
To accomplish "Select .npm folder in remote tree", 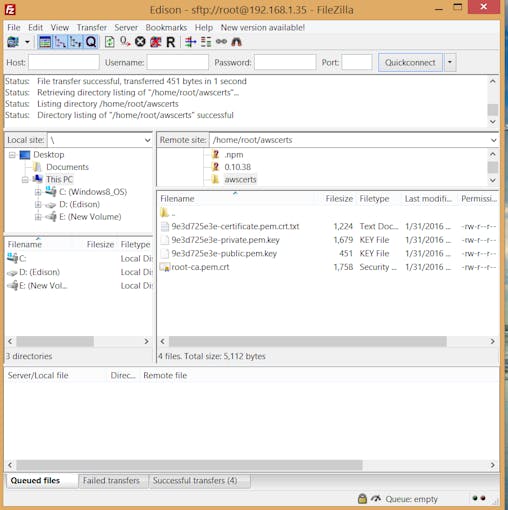I will pos(234,155).
